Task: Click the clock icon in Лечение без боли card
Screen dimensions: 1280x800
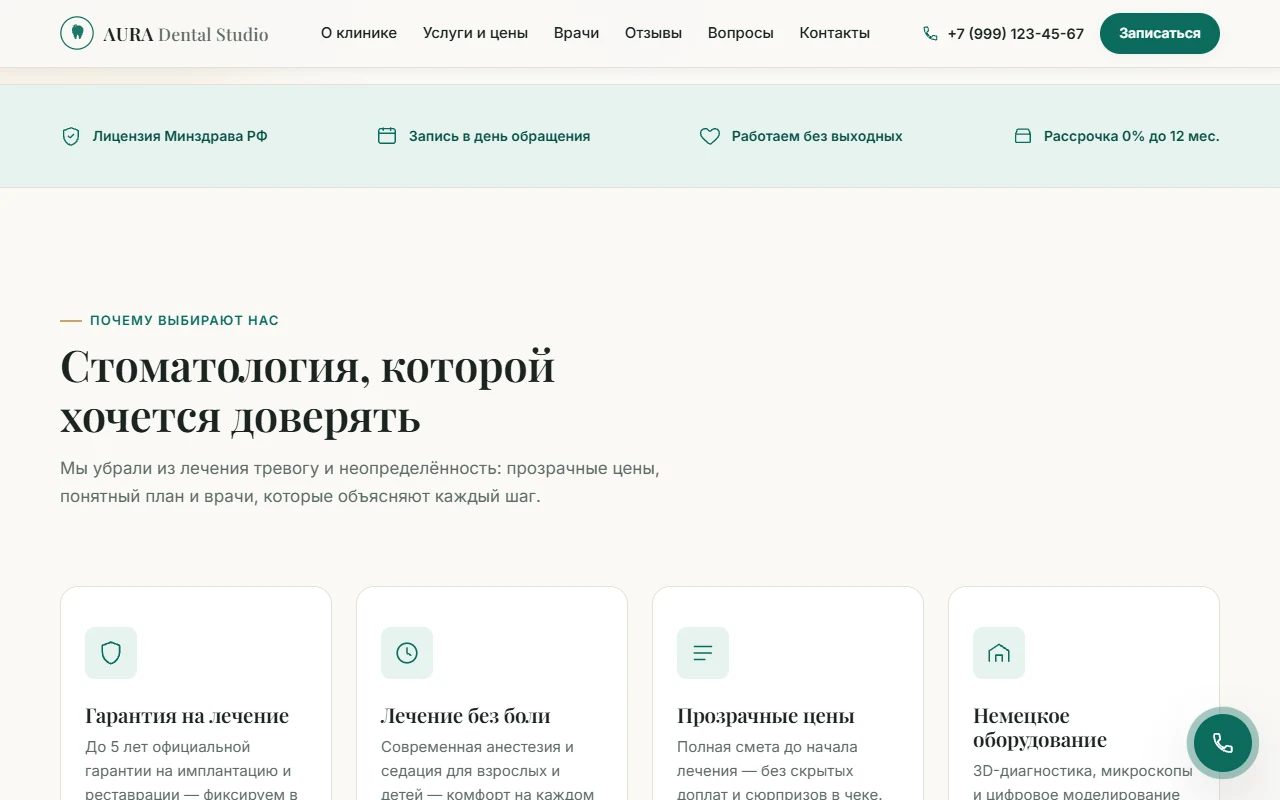Action: tap(407, 653)
